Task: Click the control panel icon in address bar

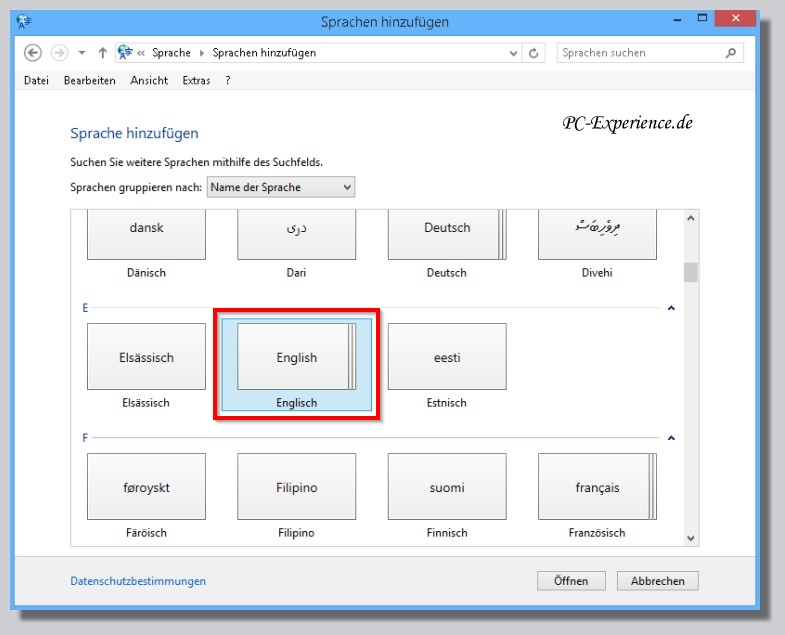Action: tap(125, 53)
